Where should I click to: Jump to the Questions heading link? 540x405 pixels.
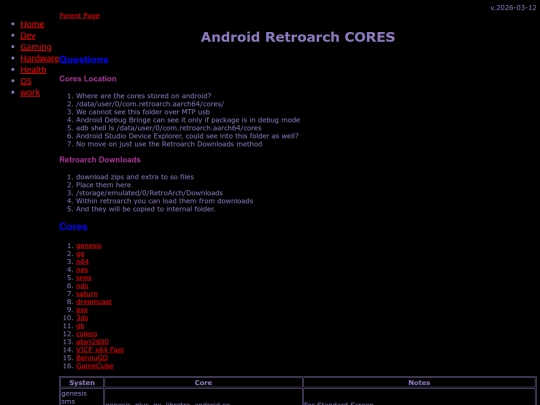pos(84,60)
